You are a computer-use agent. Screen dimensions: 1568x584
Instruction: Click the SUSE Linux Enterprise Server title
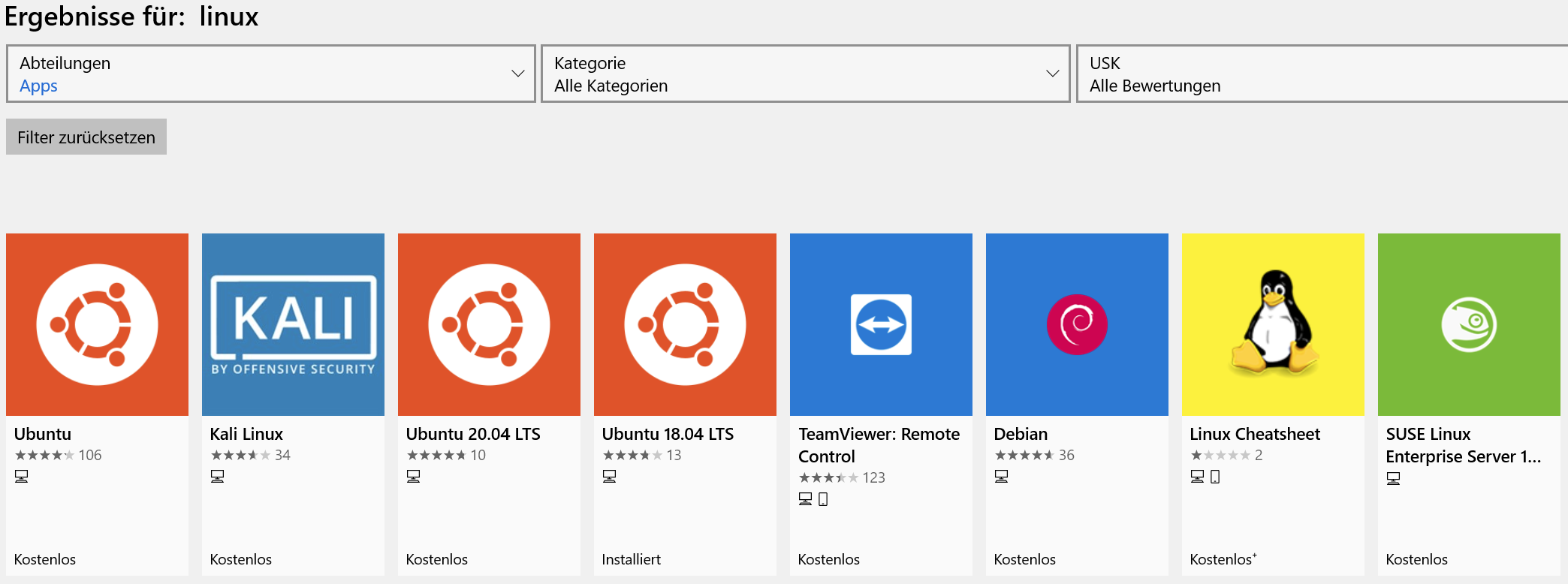pos(1462,445)
